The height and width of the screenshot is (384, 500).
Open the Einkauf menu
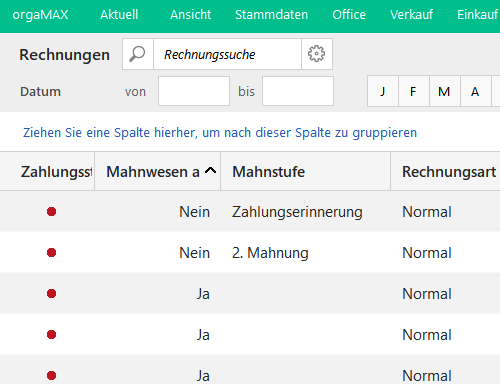[x=478, y=15]
